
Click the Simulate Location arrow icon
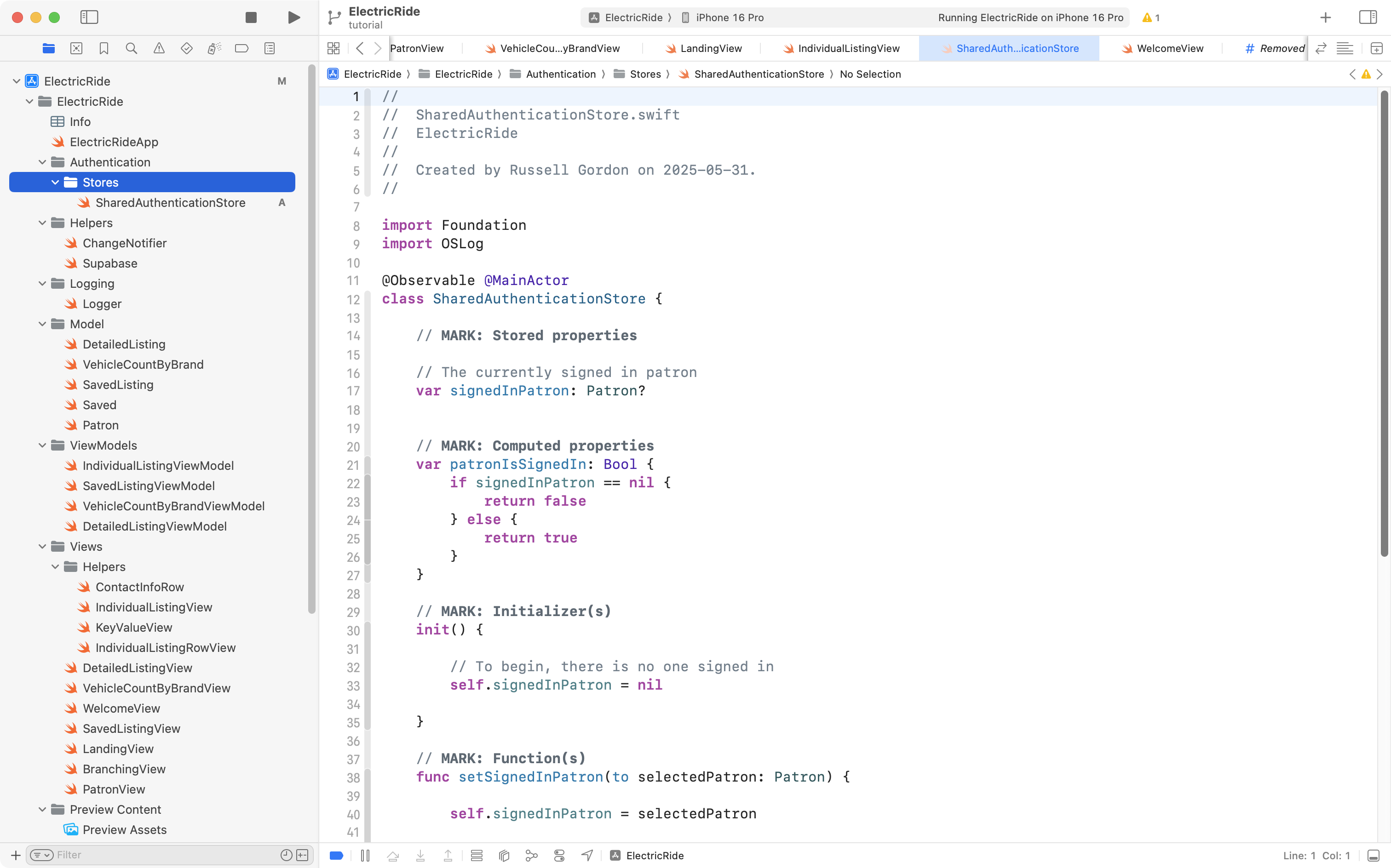coord(587,856)
